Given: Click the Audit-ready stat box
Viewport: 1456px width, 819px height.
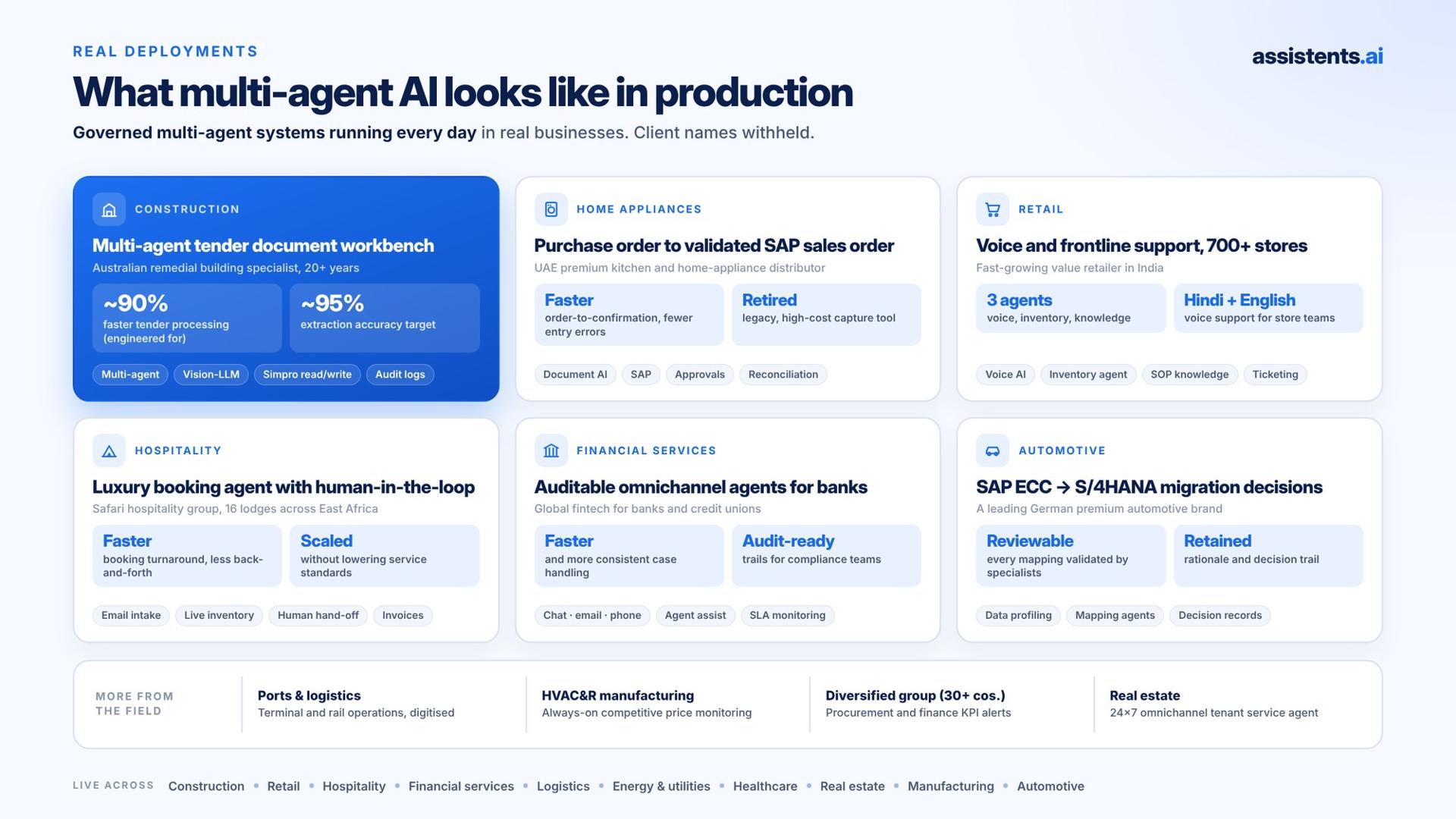Looking at the screenshot, I should click(827, 556).
